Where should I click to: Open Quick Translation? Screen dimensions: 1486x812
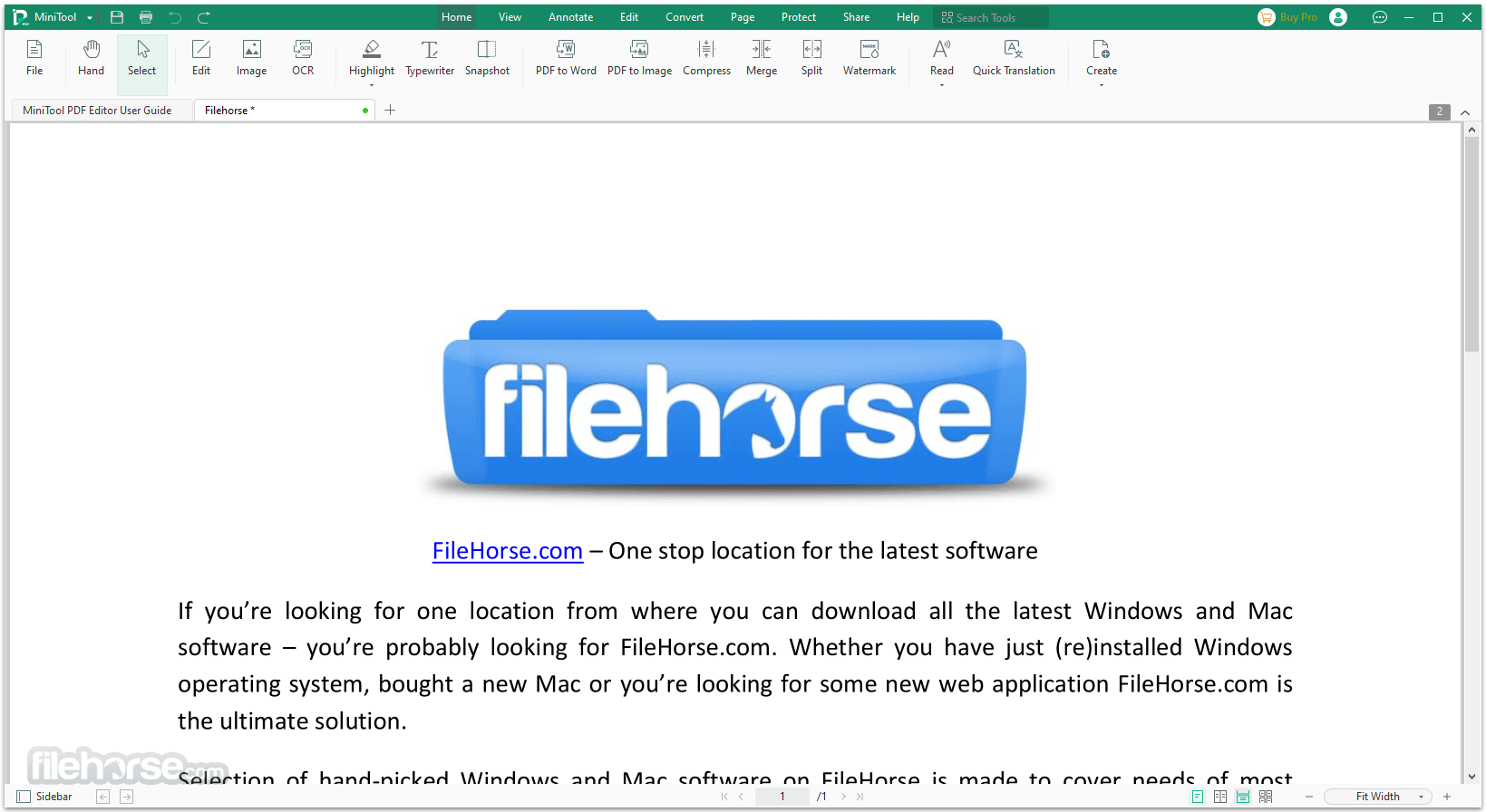click(x=1014, y=59)
